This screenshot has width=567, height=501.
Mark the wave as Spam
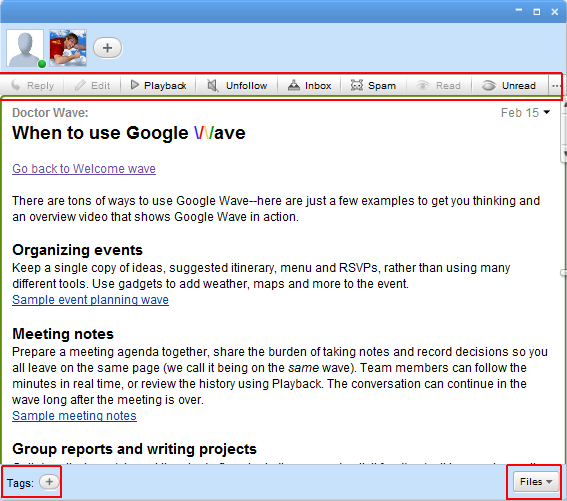coord(373,86)
